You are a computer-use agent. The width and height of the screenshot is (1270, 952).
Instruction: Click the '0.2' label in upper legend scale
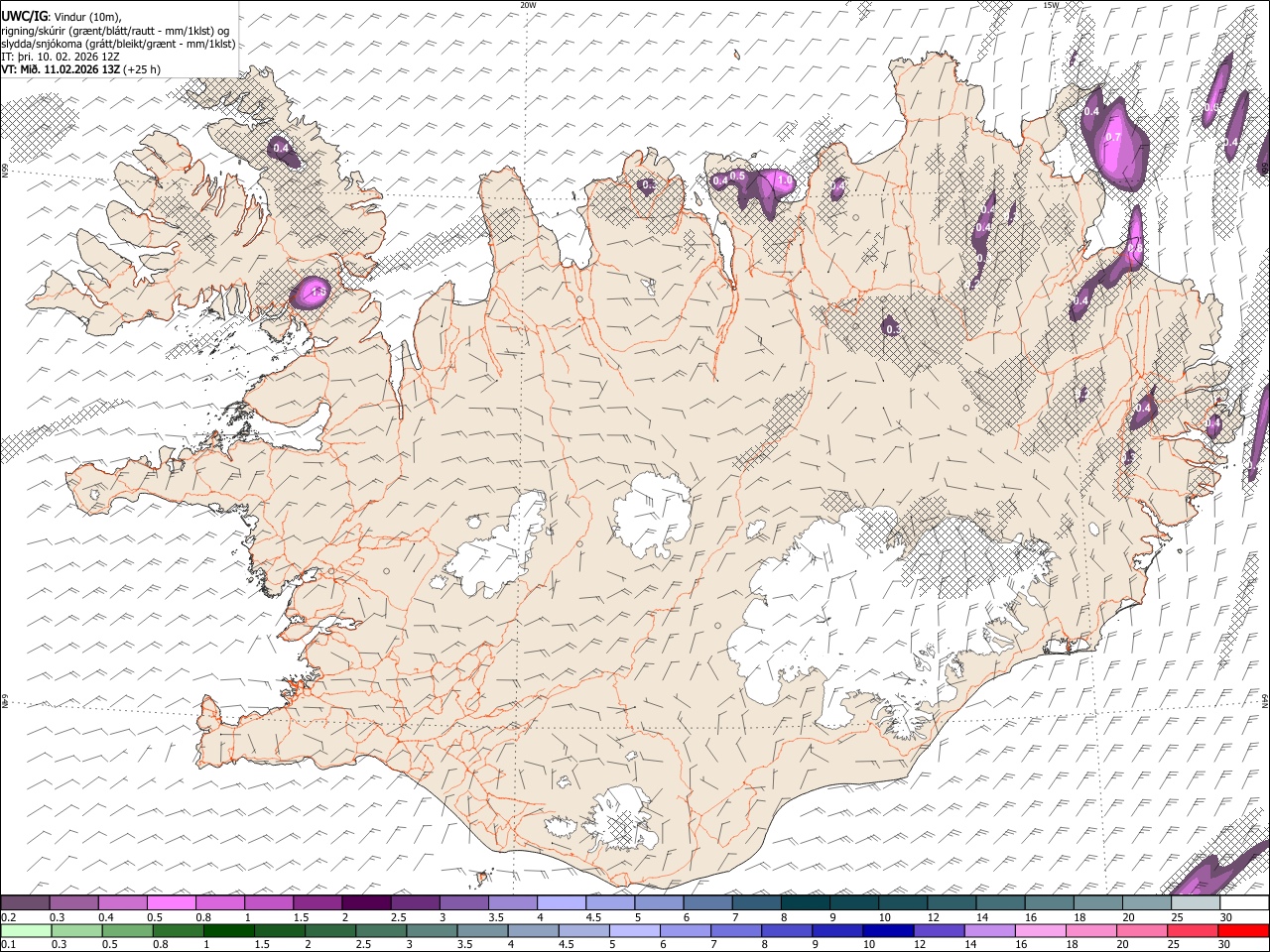pyautogui.click(x=8, y=917)
